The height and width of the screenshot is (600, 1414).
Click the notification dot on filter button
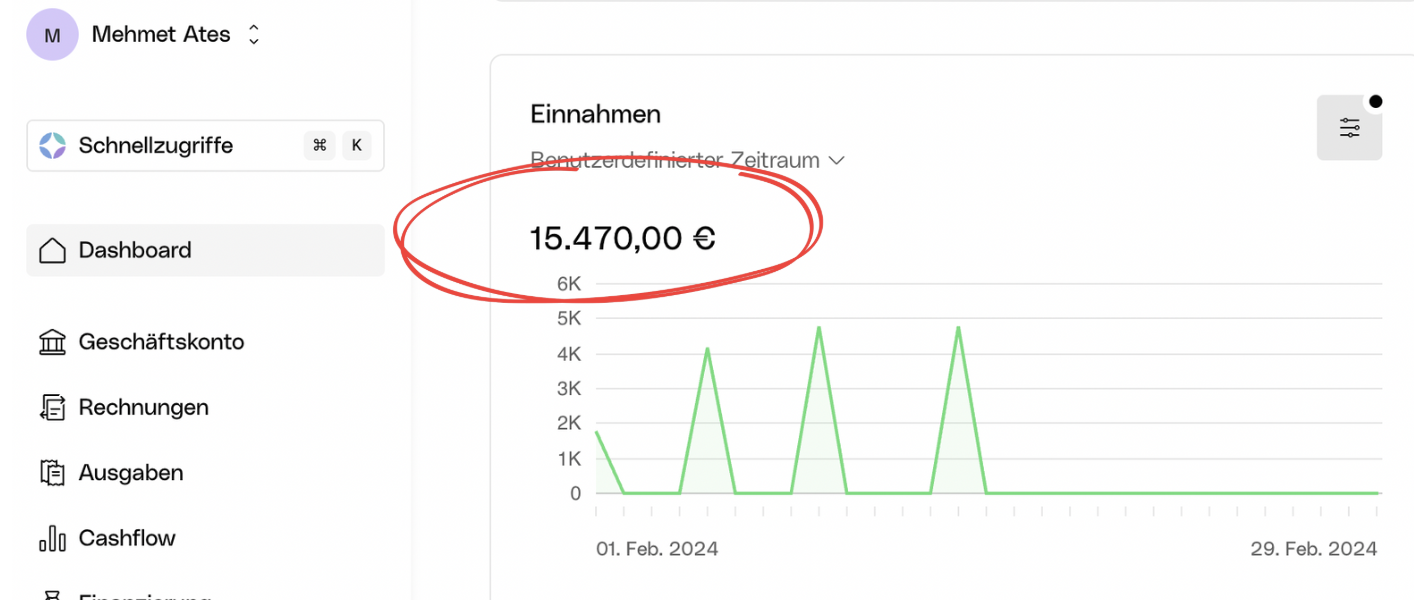(x=1377, y=100)
